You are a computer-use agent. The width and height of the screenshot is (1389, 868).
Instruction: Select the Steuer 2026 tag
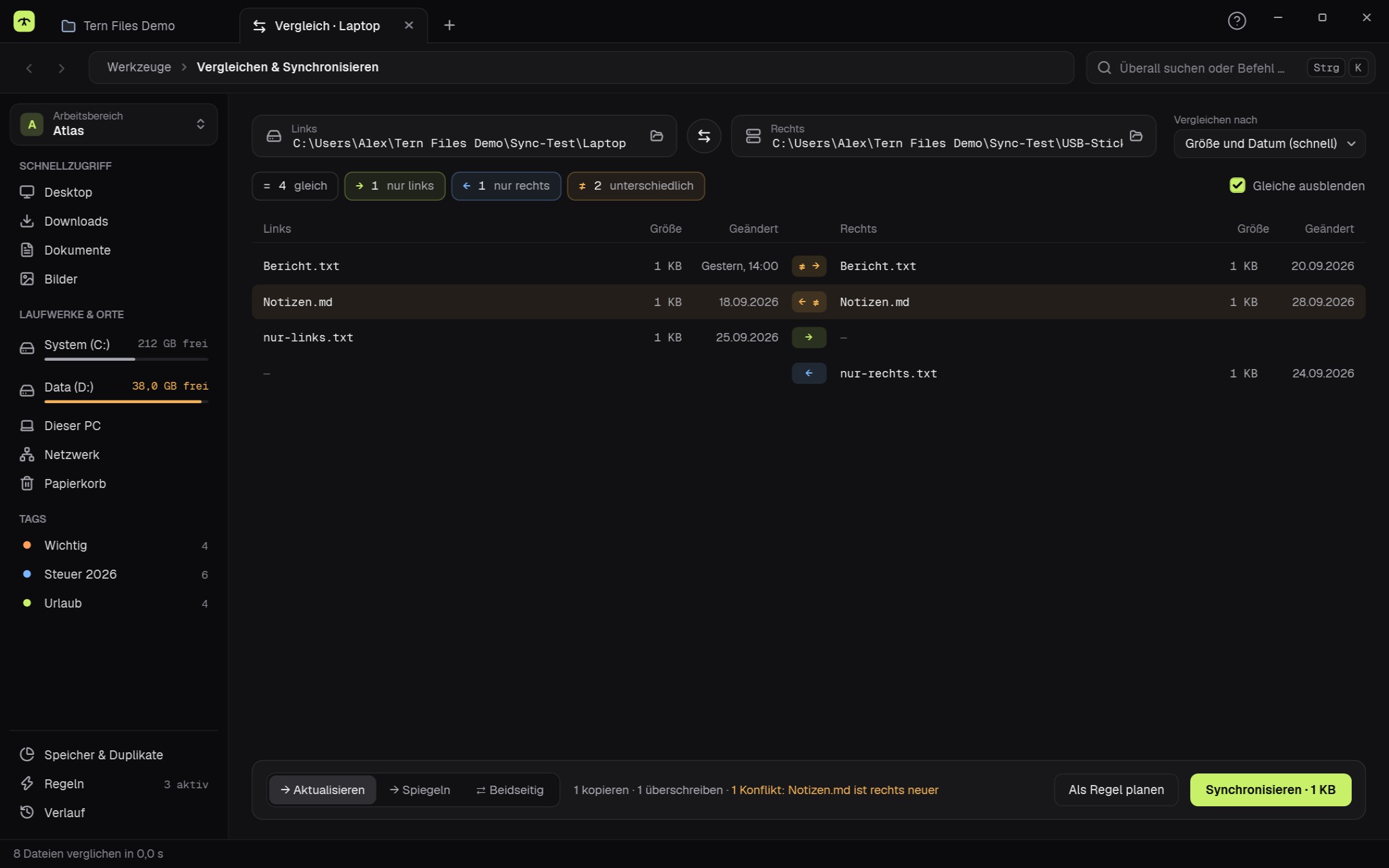coord(114,574)
